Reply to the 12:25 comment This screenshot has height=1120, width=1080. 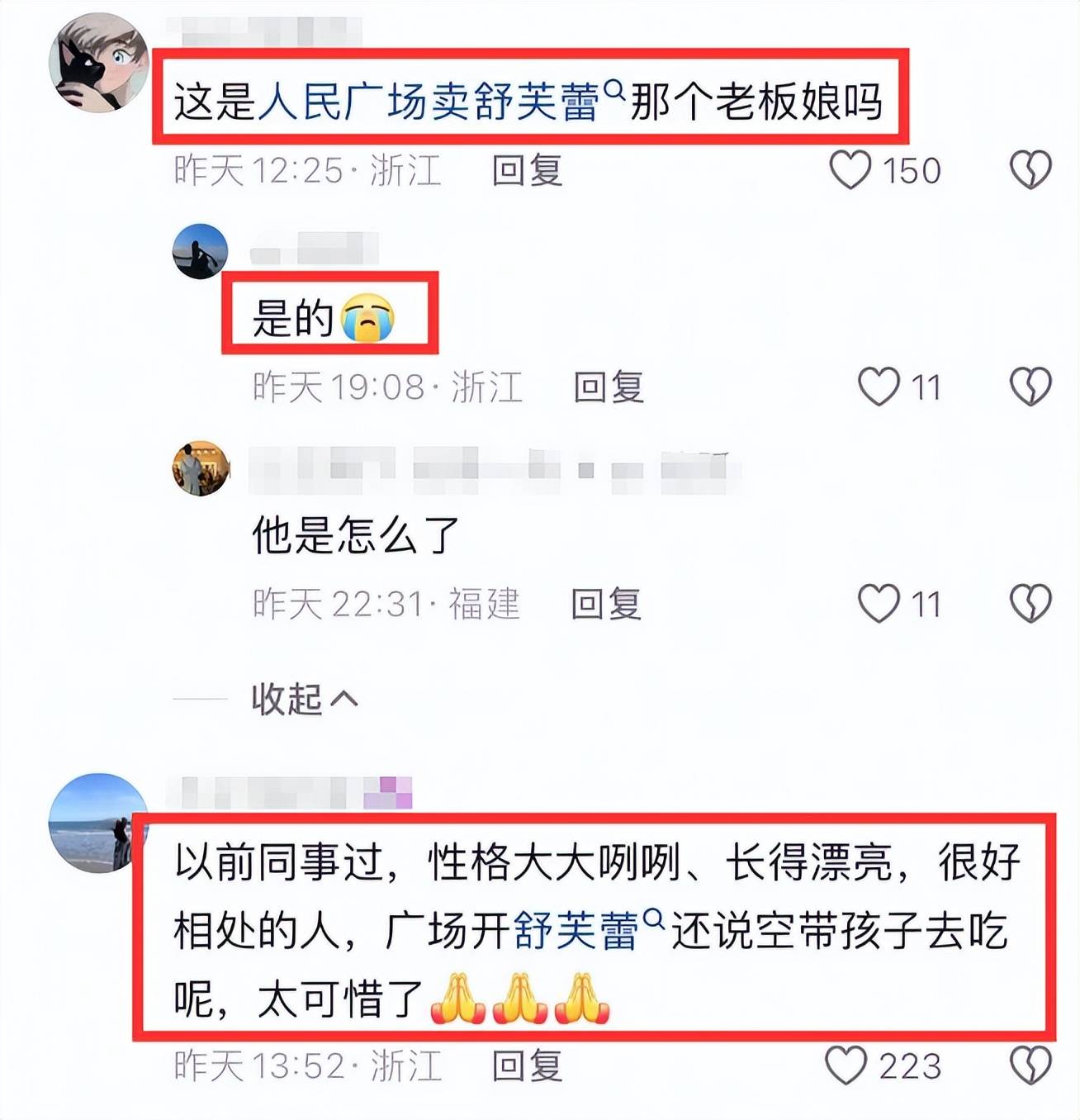pos(527,171)
